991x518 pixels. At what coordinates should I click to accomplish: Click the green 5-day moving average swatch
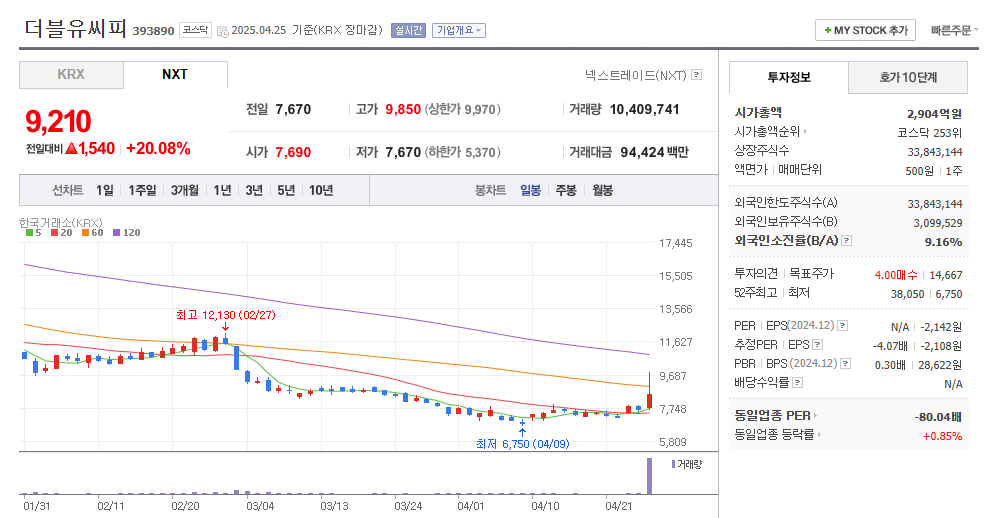[x=29, y=232]
